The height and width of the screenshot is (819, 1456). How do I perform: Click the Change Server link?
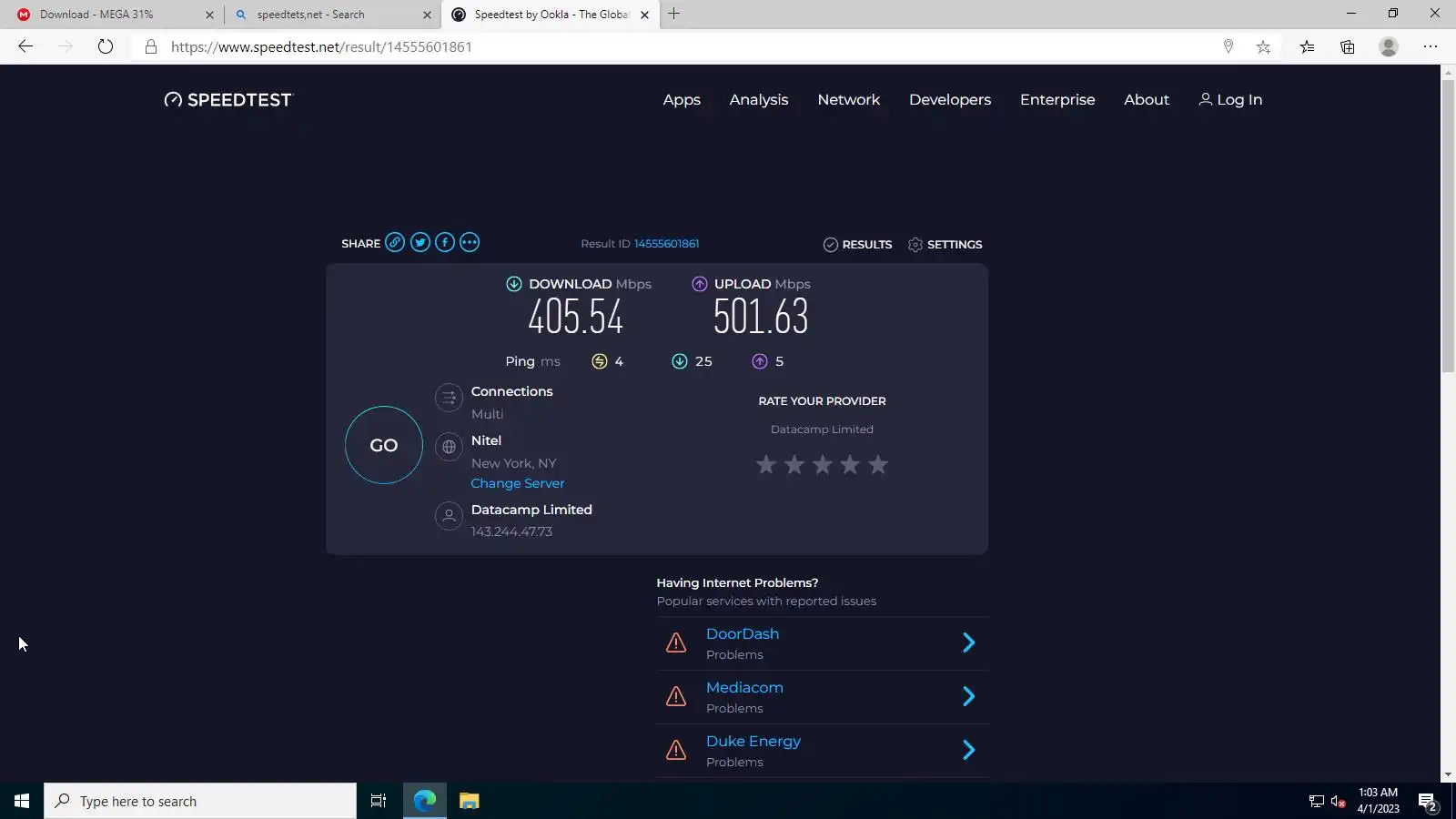518,483
